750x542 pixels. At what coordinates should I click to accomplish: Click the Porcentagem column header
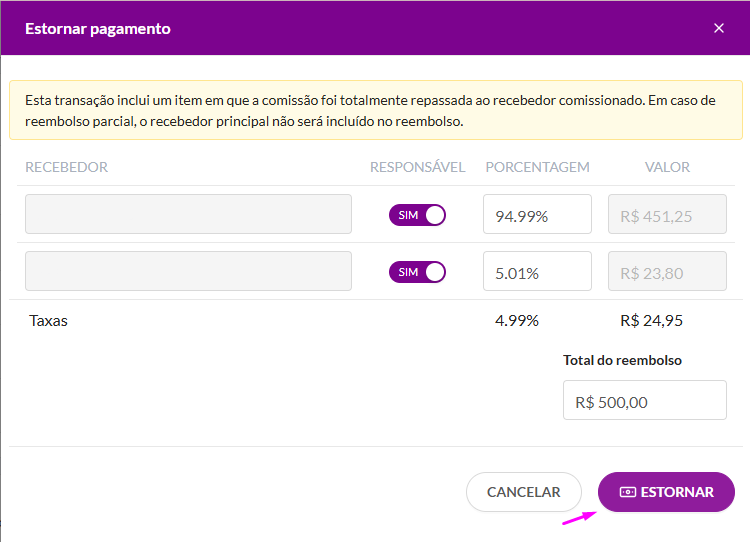(538, 167)
